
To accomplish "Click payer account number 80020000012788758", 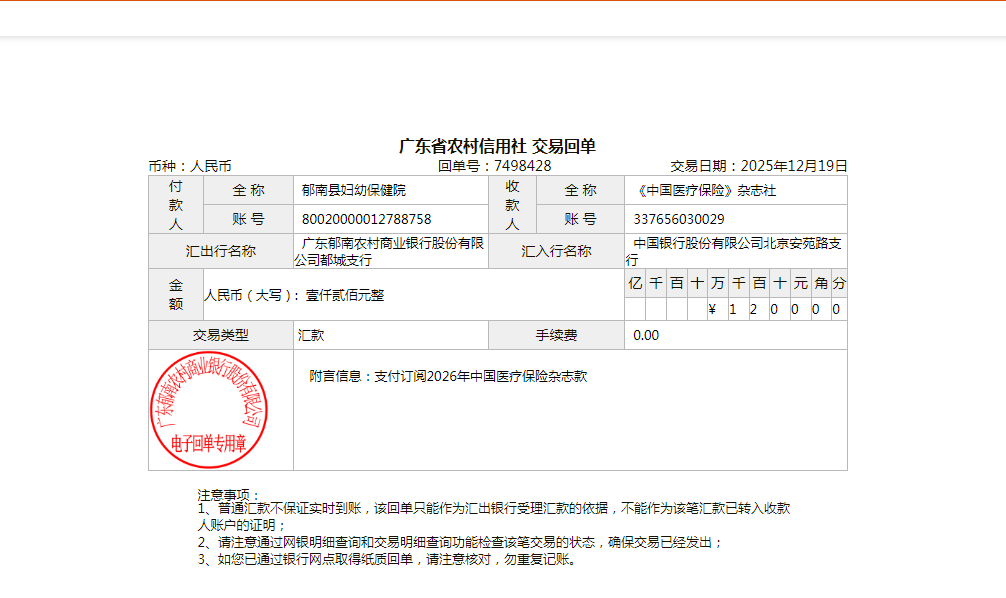I will [x=366, y=219].
